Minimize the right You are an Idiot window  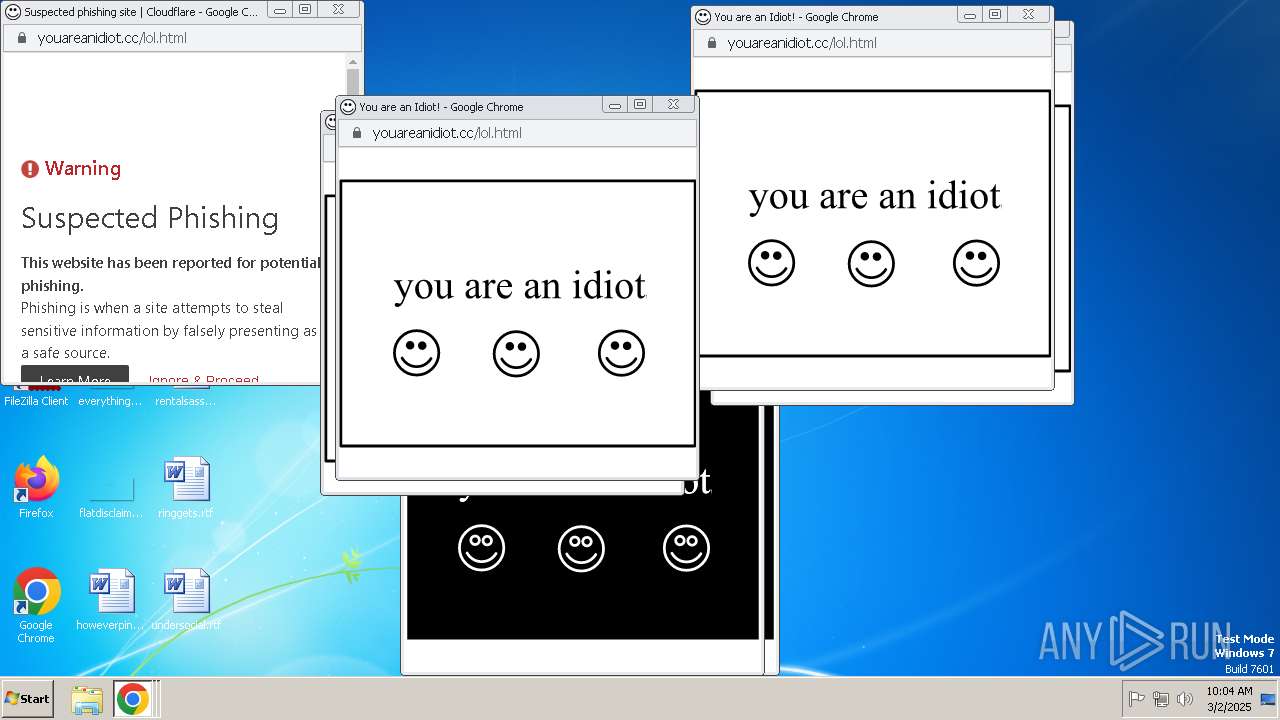coord(970,15)
